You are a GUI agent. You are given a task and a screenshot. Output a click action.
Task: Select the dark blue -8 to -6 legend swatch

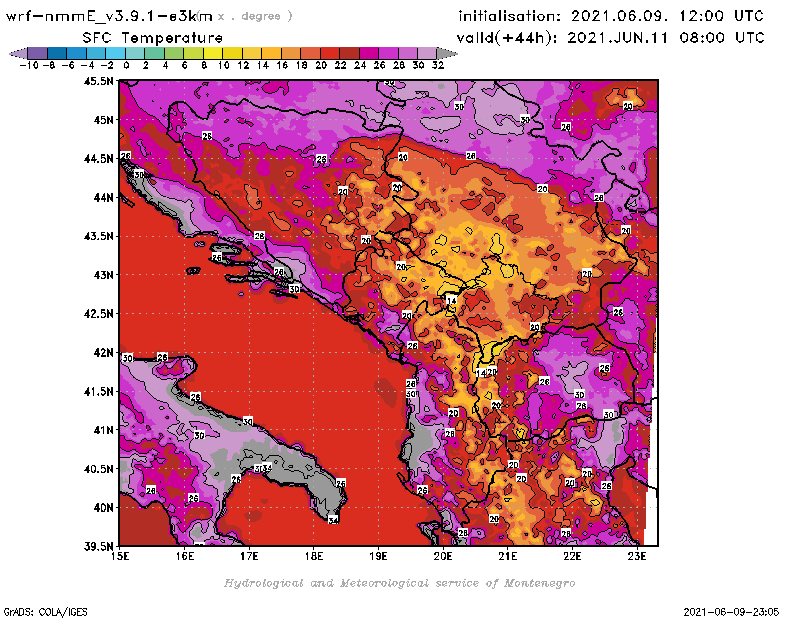point(57,53)
